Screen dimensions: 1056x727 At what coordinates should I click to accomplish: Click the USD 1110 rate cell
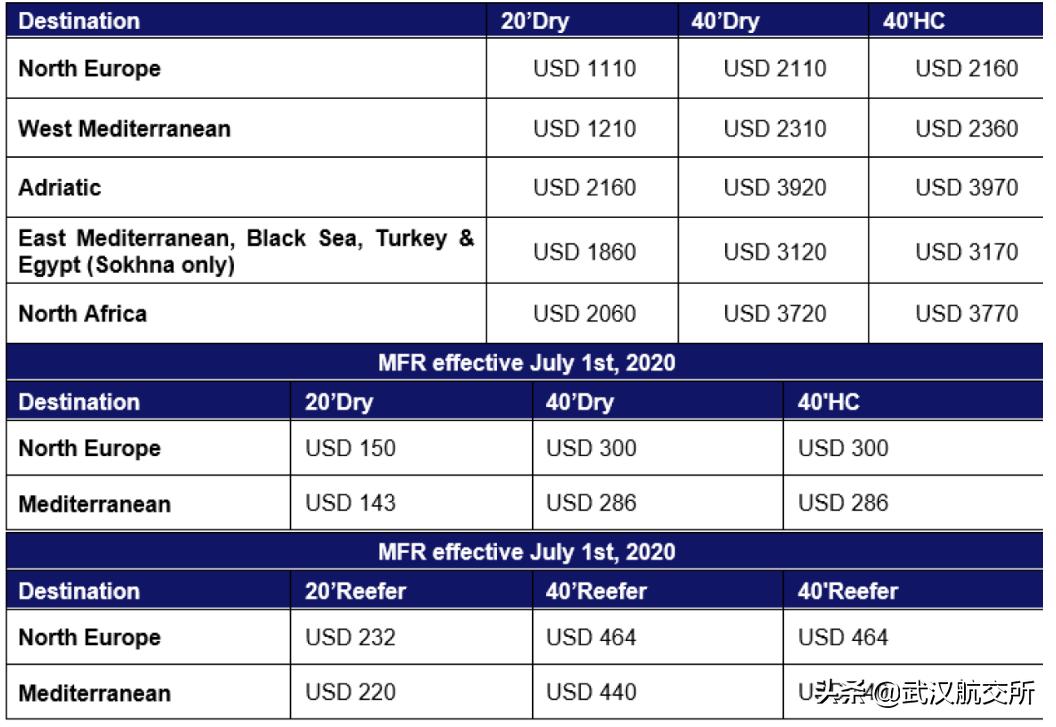584,69
